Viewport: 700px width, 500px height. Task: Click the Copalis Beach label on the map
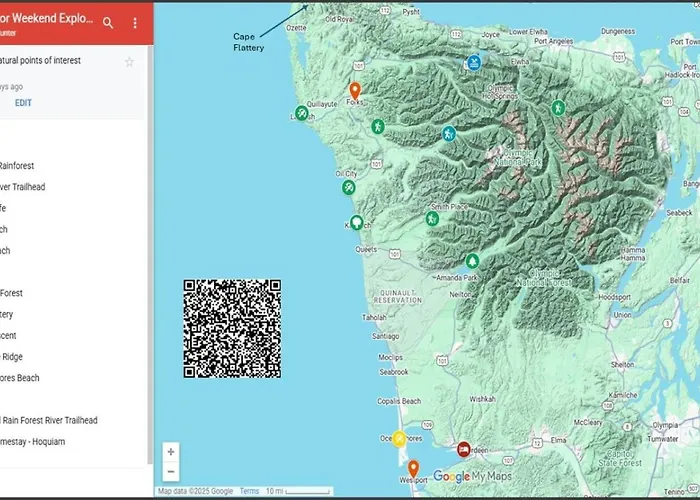(399, 401)
